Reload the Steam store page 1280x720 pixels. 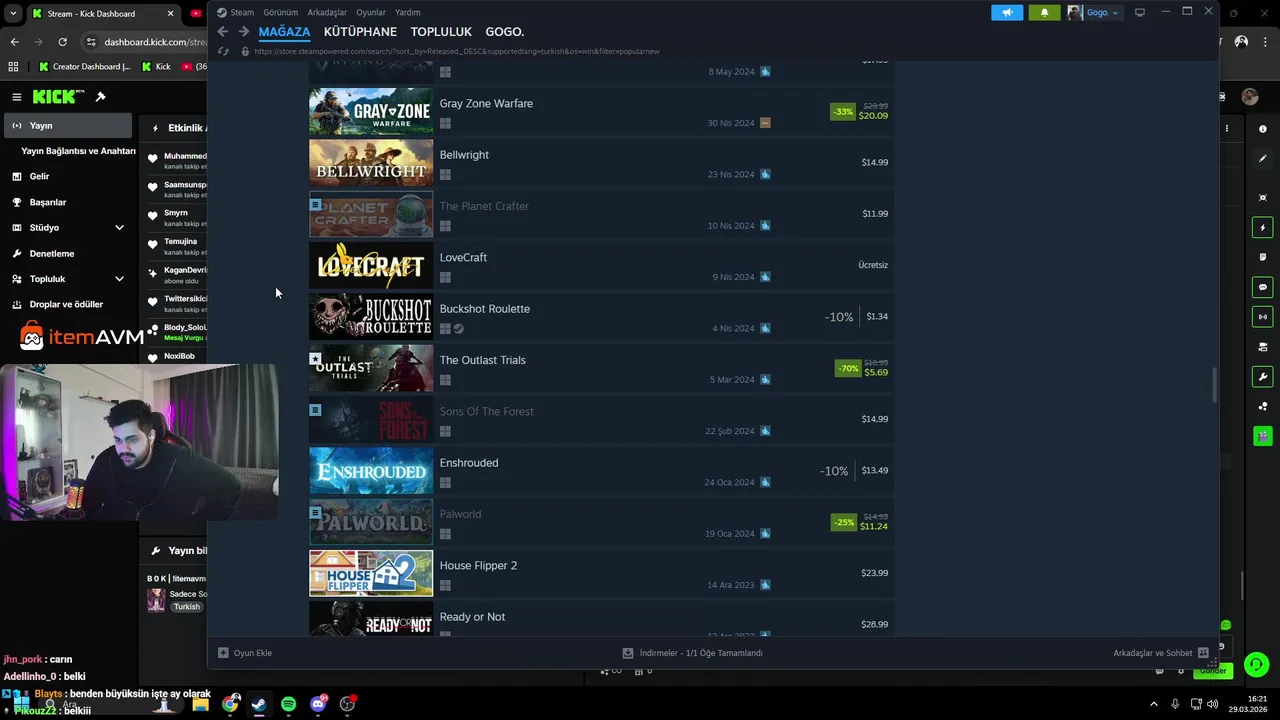pyautogui.click(x=223, y=51)
